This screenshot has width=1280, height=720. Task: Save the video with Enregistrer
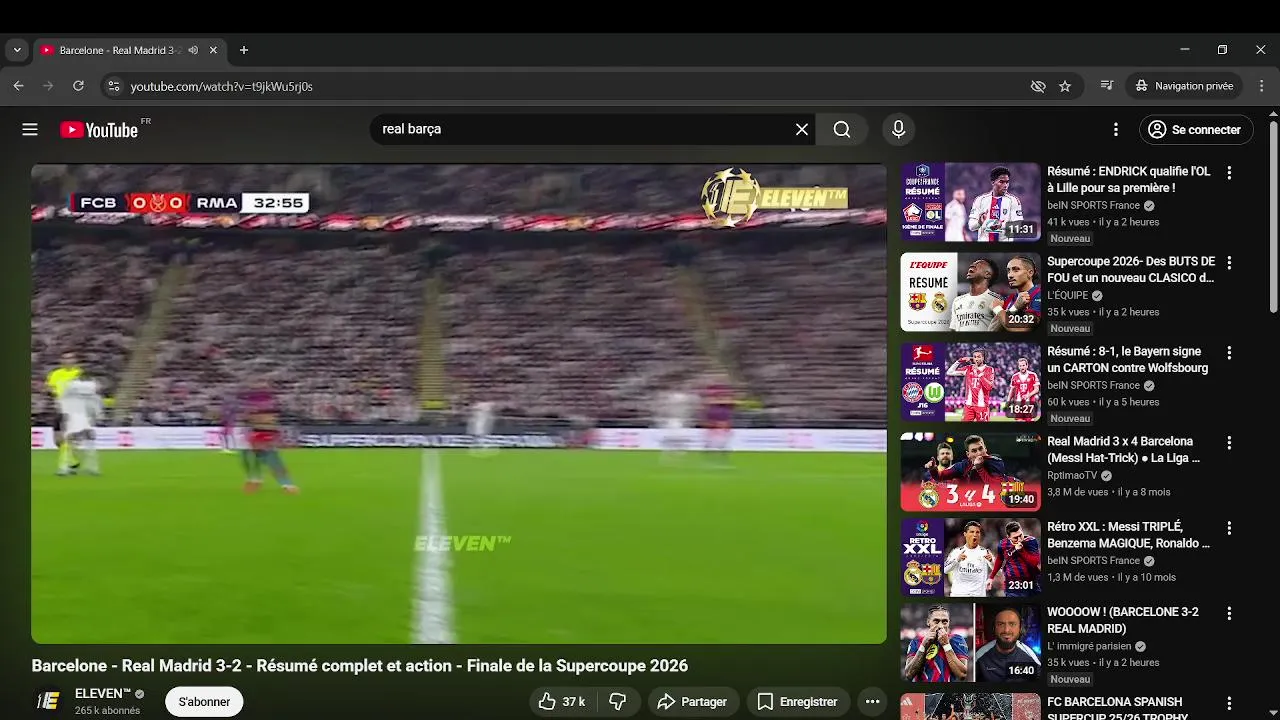[x=797, y=702]
